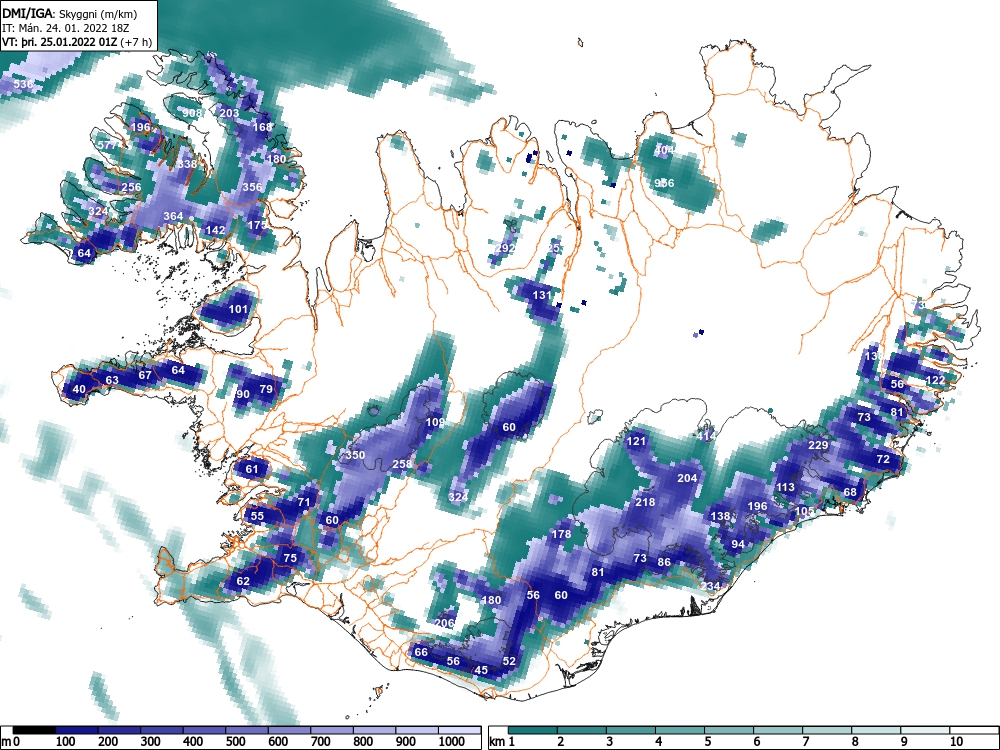Click the 40 value on Snæfellsnes tip

pyautogui.click(x=79, y=390)
